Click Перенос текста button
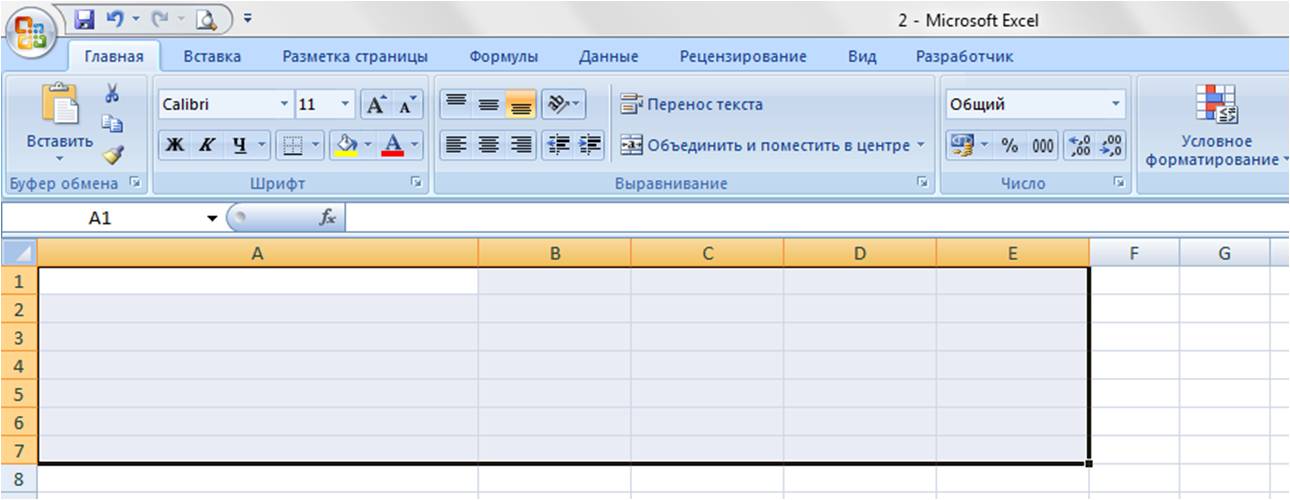 tap(691, 104)
